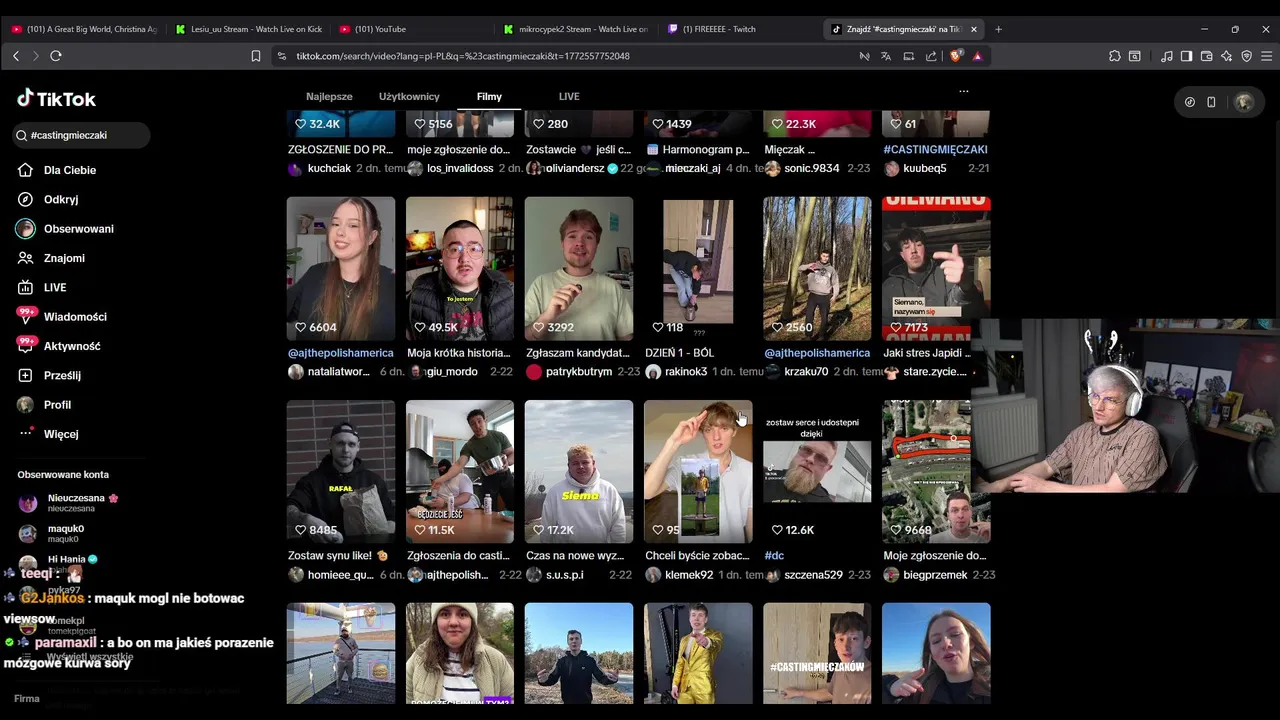1280x720 pixels.
Task: Switch to the Najlepsze tab
Action: [329, 96]
